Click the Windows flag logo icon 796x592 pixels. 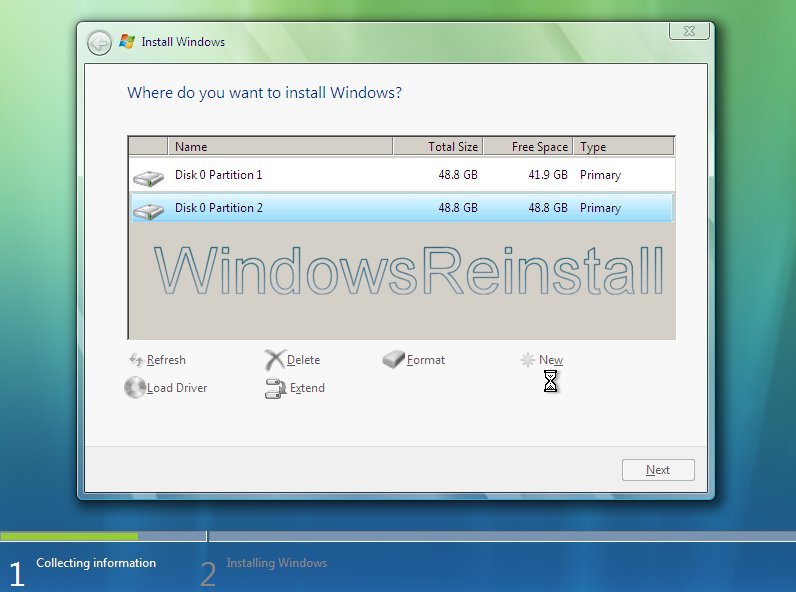pyautogui.click(x=127, y=41)
